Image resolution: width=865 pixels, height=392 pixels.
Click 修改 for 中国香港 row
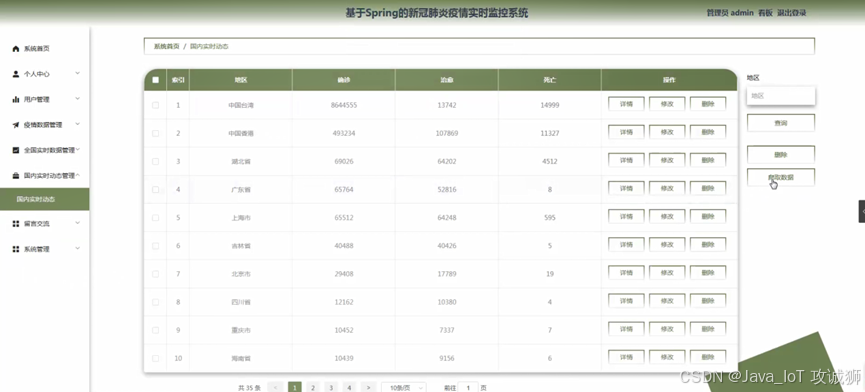pos(667,132)
